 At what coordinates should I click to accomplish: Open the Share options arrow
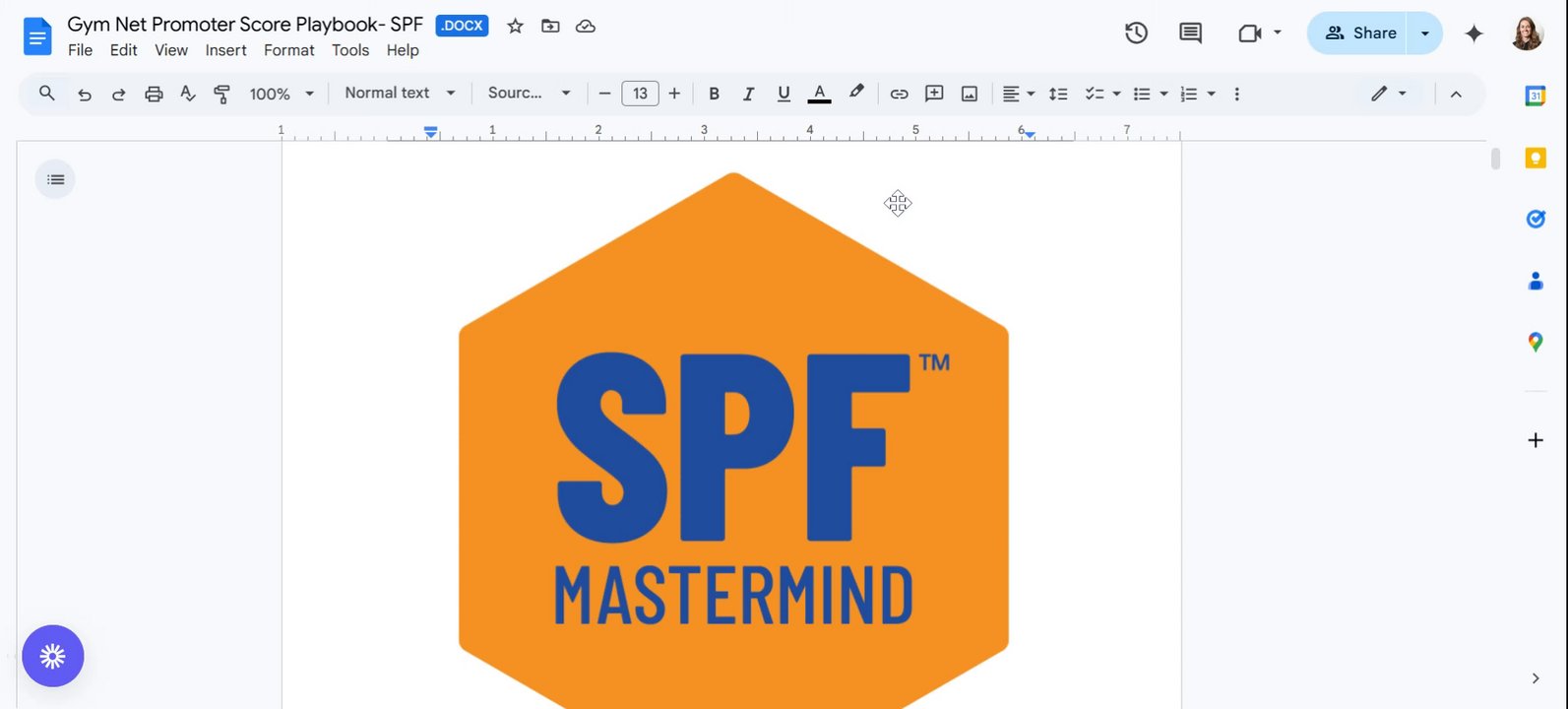click(1424, 33)
